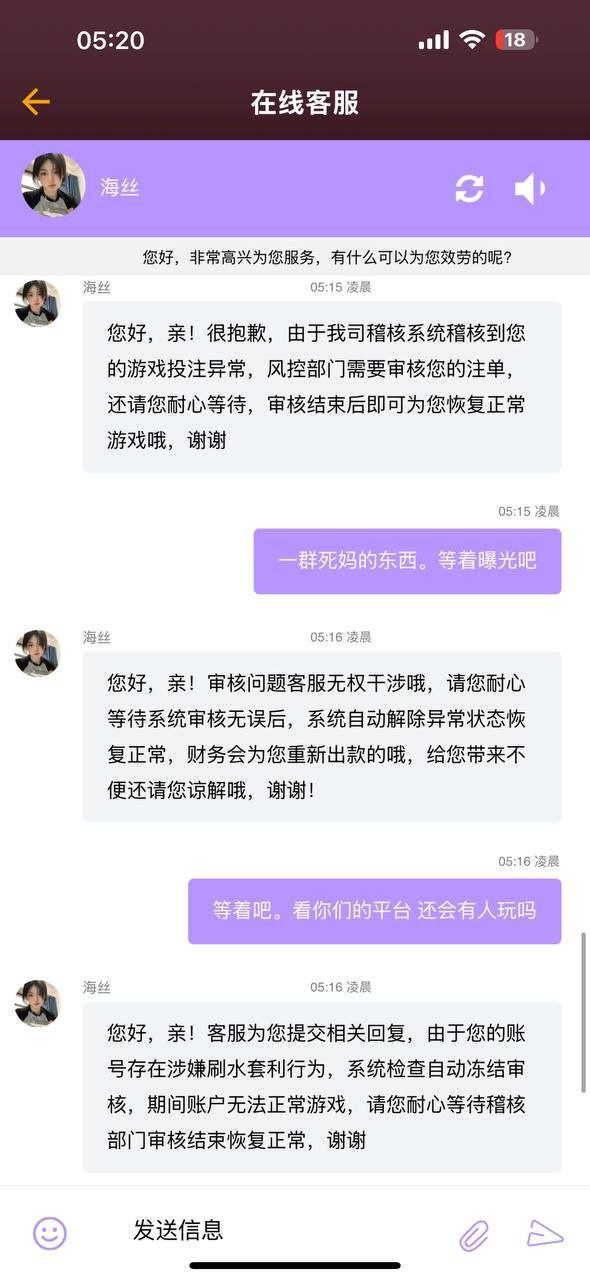Tap the agent message about 财务重新出款
Image resolution: width=590 pixels, height=1280 pixels.
point(322,737)
